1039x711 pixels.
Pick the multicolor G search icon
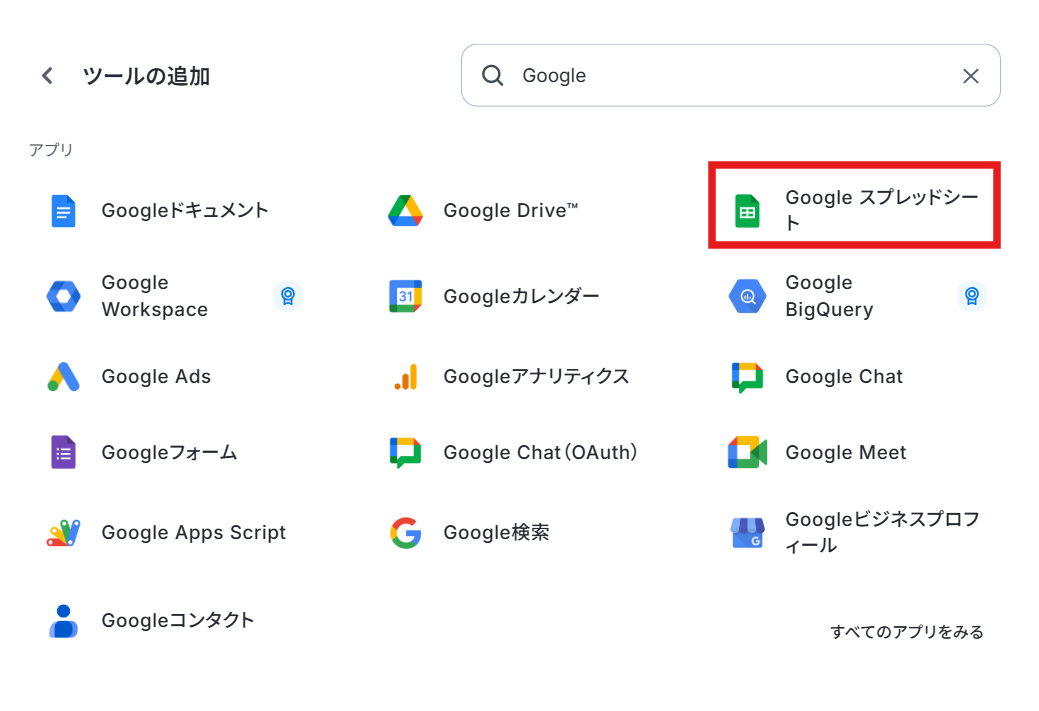(406, 533)
